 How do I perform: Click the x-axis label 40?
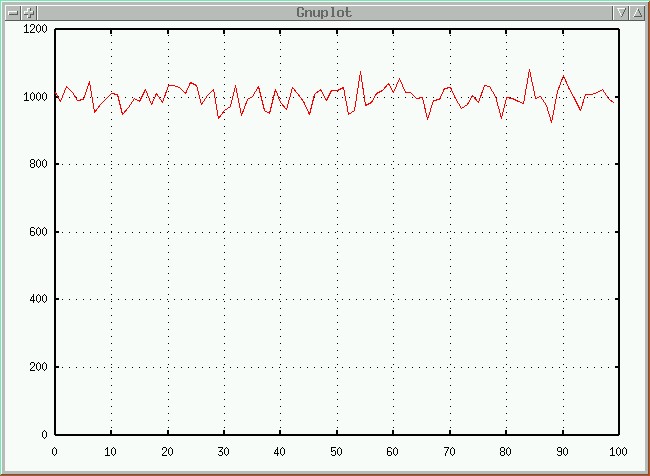280,452
